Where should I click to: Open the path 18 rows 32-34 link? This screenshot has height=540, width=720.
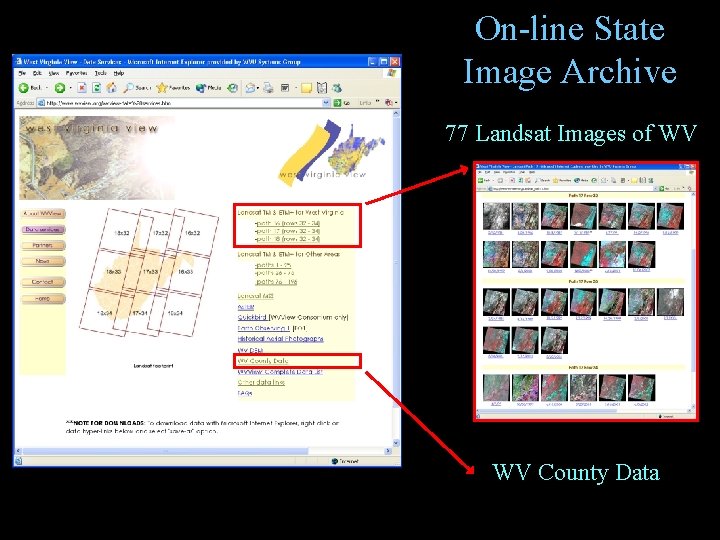coord(287,239)
